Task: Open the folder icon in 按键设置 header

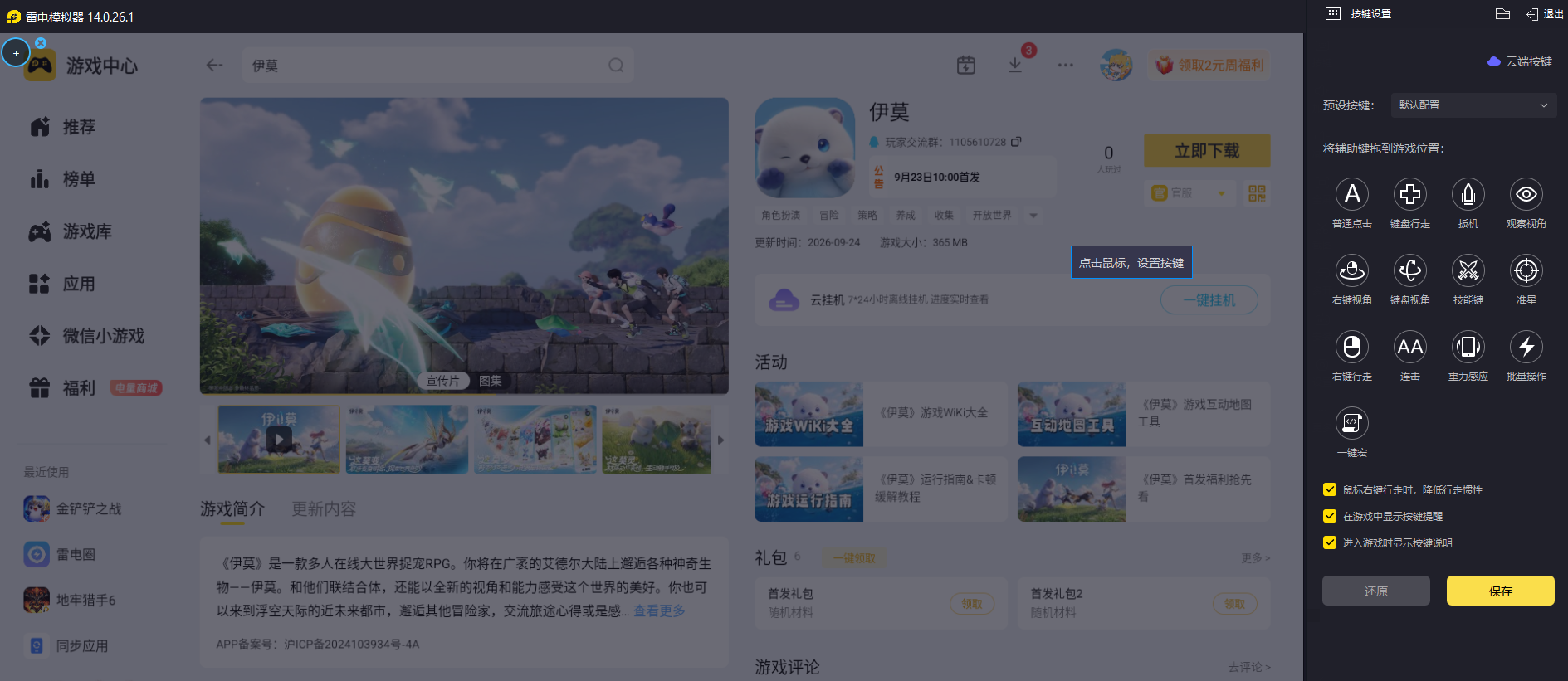Action: point(1502,14)
